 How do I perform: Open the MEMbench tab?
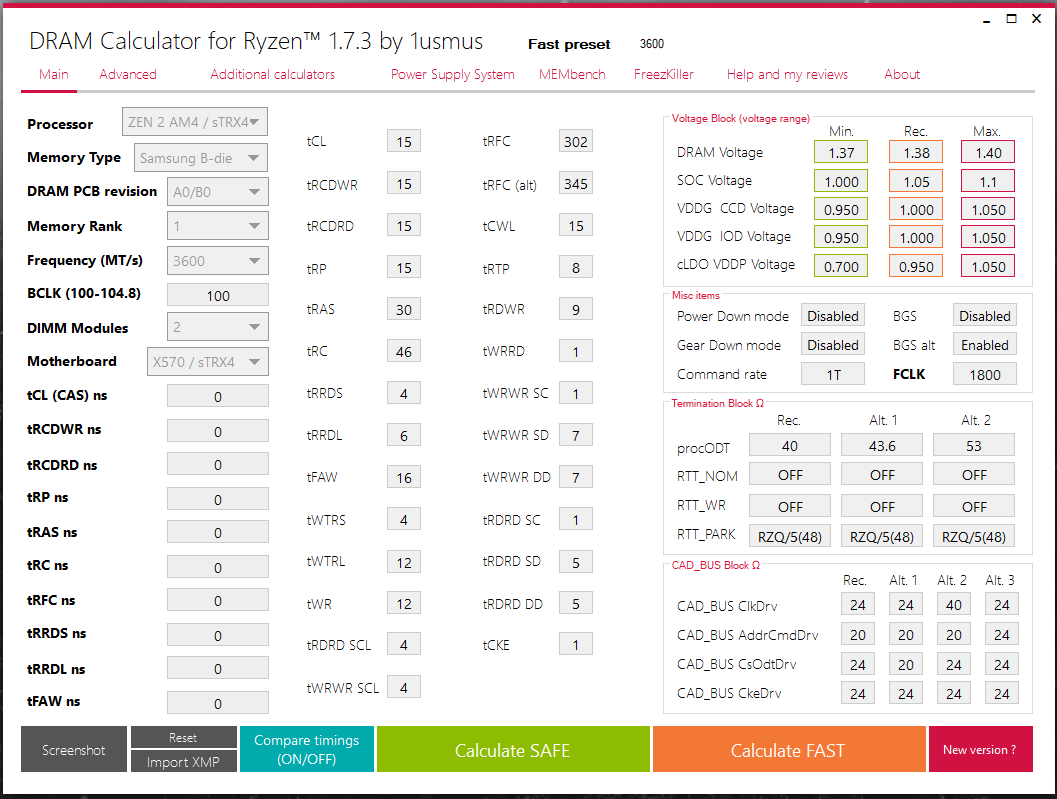click(x=572, y=74)
